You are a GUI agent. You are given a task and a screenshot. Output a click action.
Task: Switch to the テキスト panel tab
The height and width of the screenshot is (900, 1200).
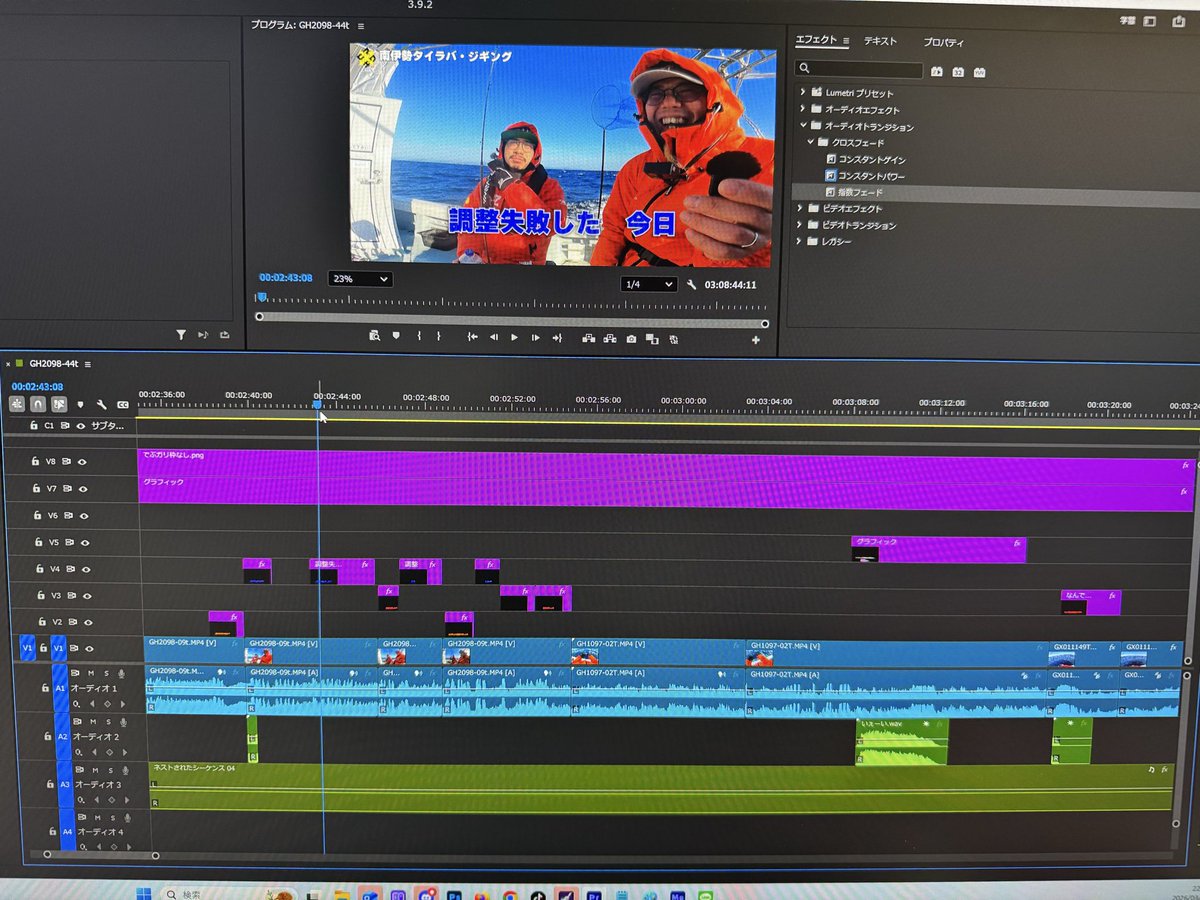[880, 41]
